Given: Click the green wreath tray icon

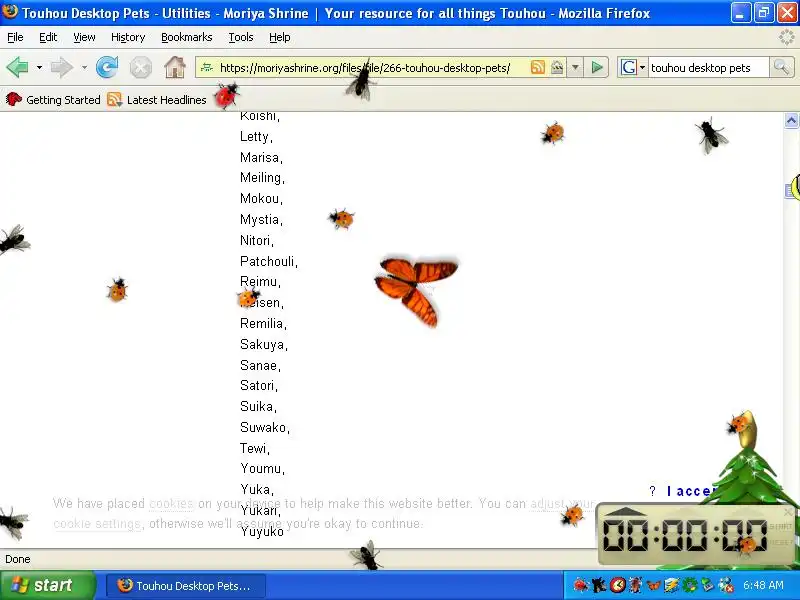Looking at the screenshot, I should [690, 585].
